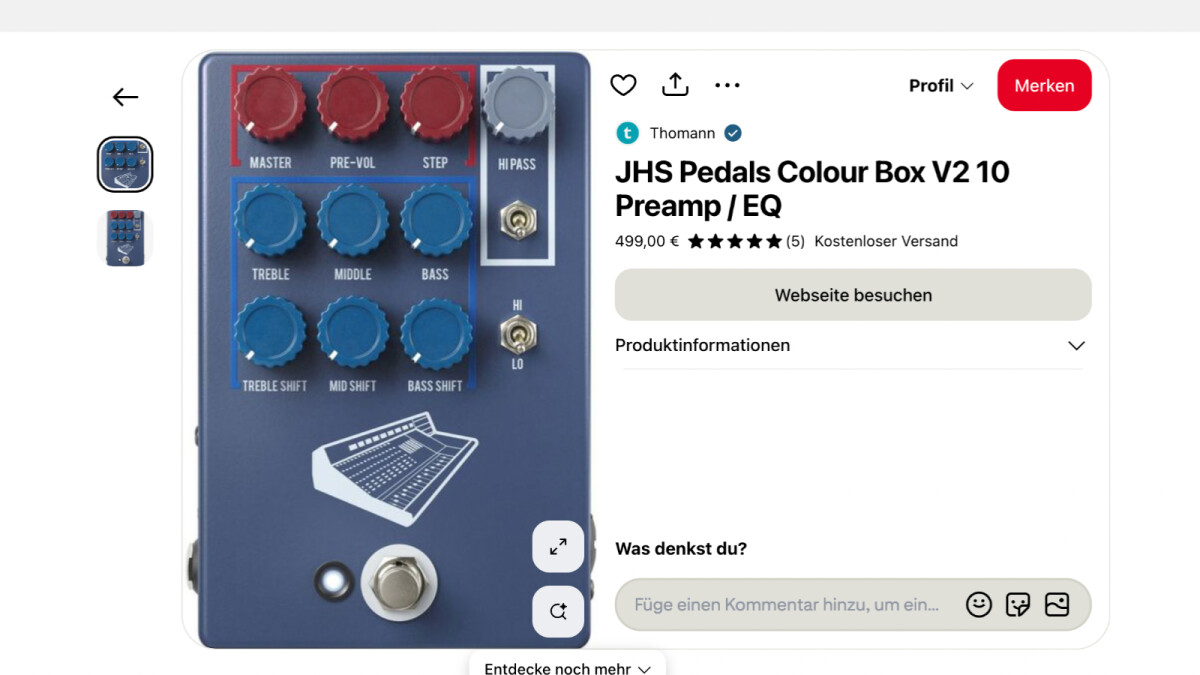Like the pin with heart icon
The image size is (1200, 675).
pyautogui.click(x=623, y=85)
